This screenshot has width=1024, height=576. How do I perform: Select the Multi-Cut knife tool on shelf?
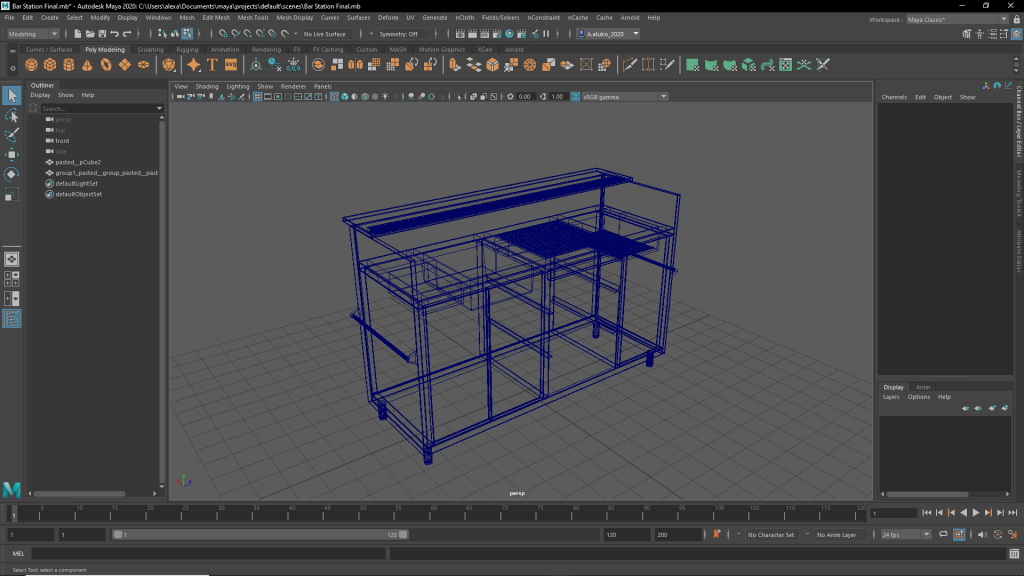pyautogui.click(x=630, y=65)
